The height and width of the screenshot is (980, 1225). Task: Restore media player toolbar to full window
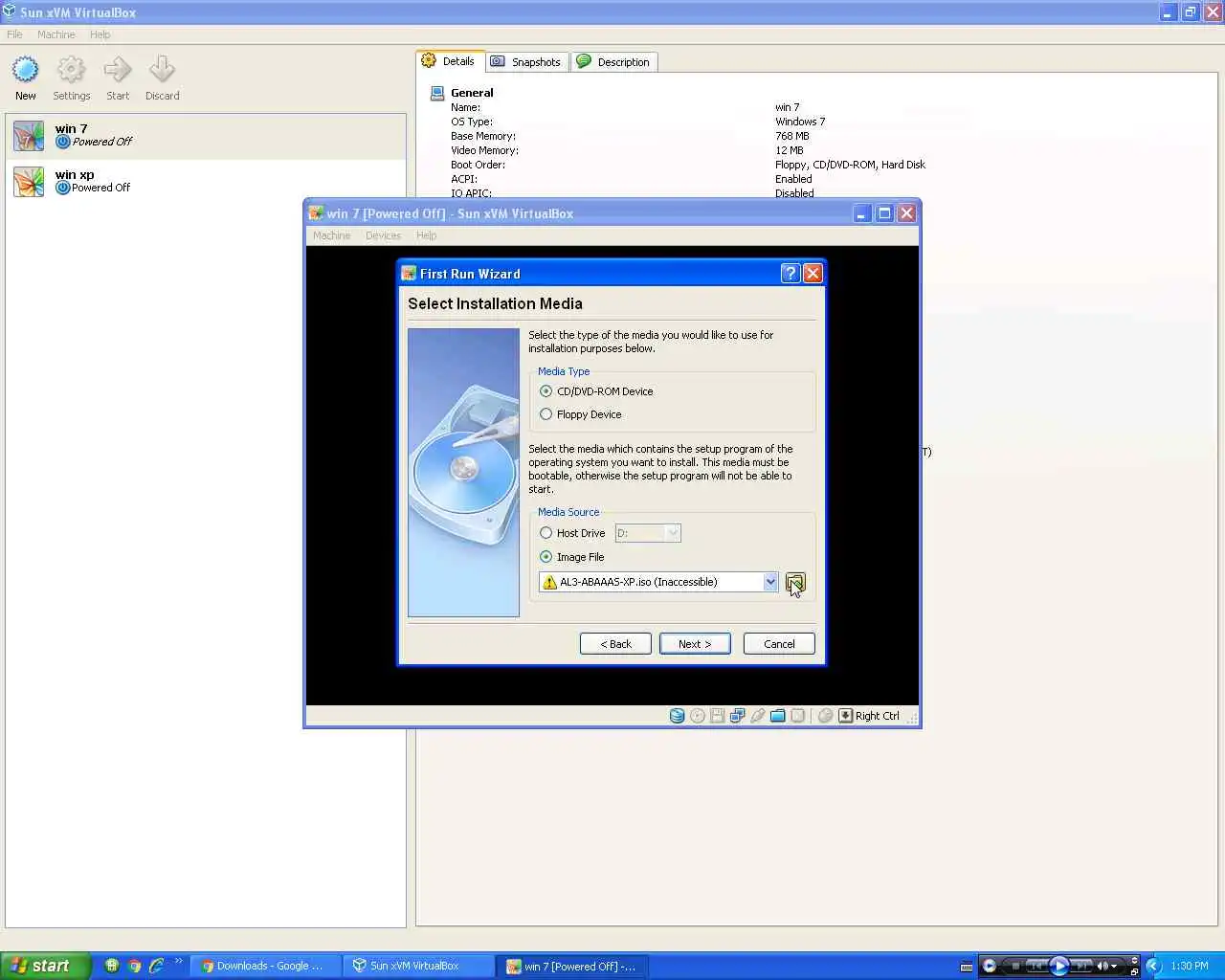tap(1134, 971)
